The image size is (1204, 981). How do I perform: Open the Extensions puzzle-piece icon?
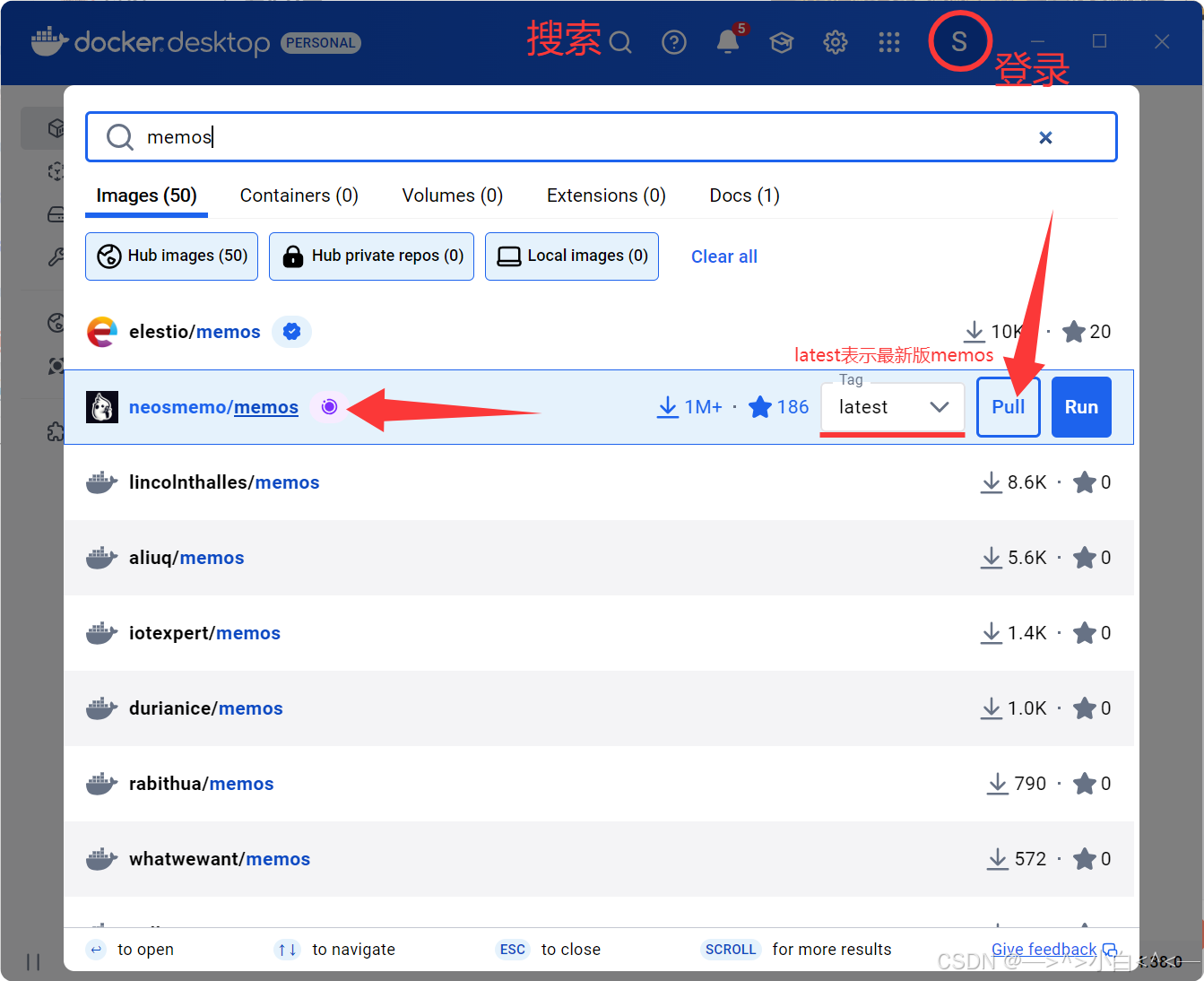56,430
